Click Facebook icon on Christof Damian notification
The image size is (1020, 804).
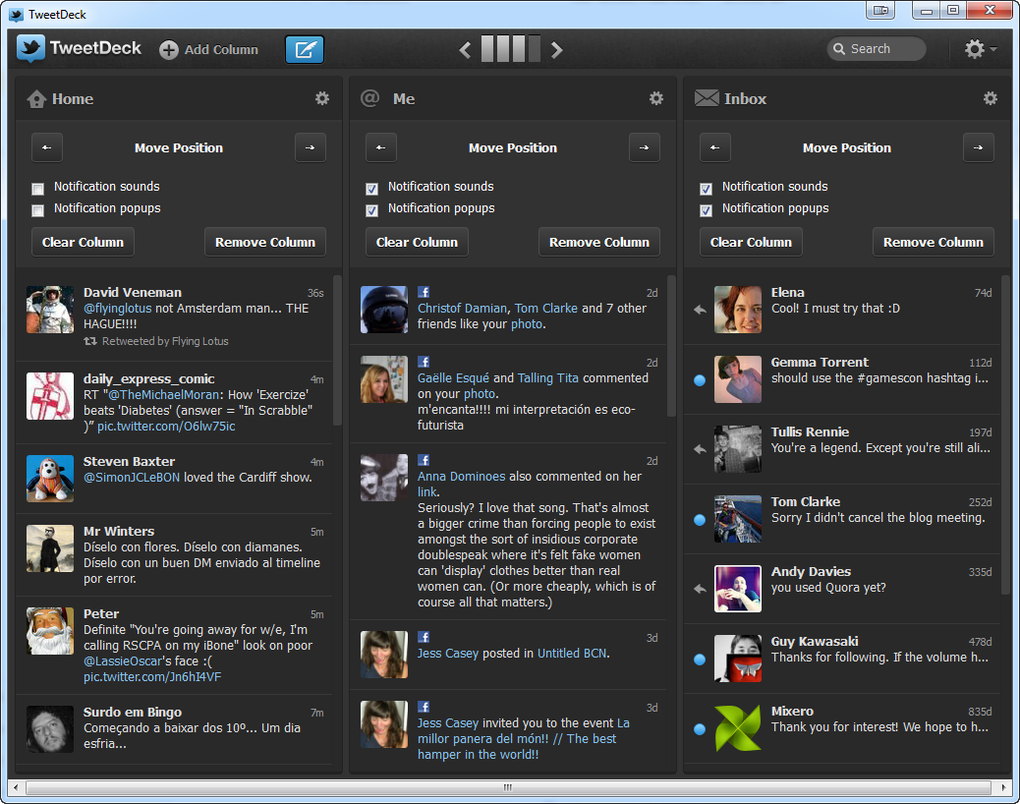[x=423, y=292]
